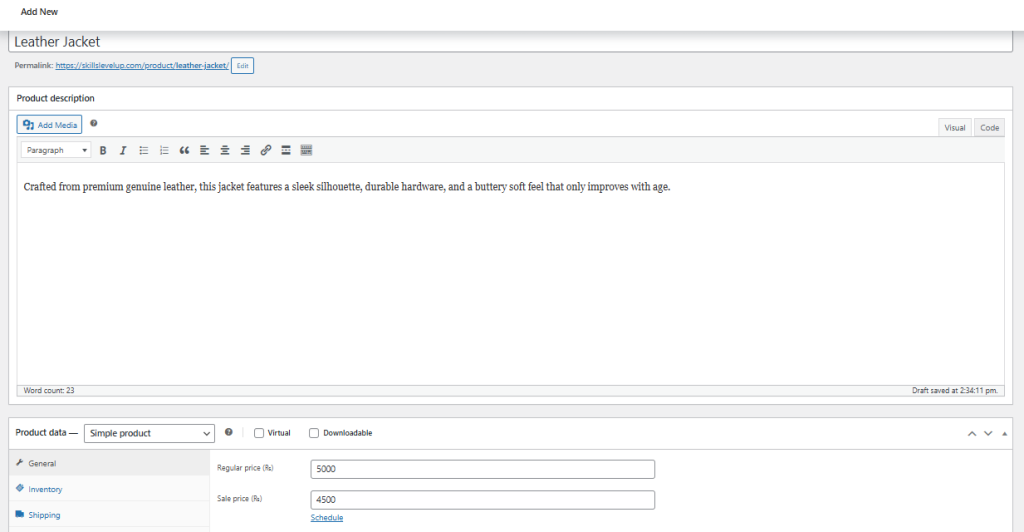This screenshot has height=532, width=1024.
Task: Open the Paragraph format dropdown
Action: pyautogui.click(x=56, y=150)
